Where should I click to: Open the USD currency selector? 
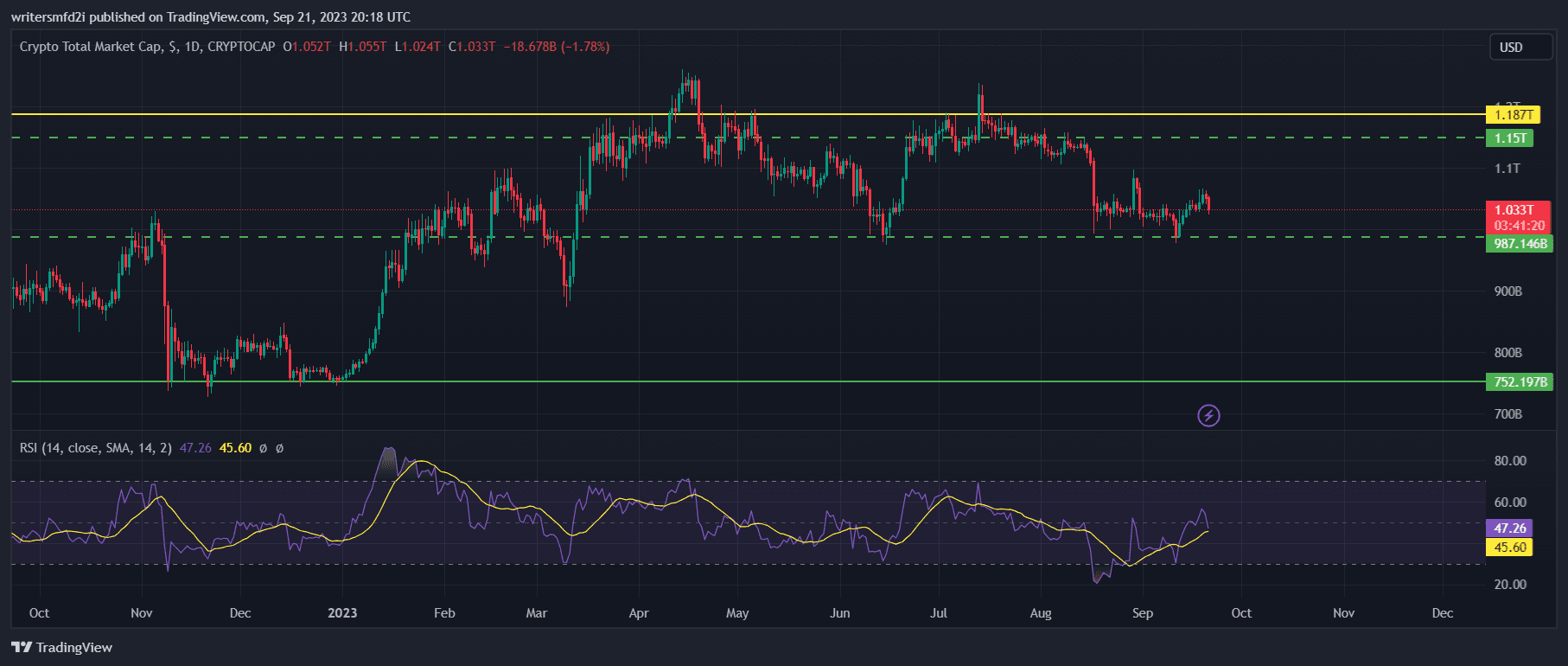point(1520,48)
